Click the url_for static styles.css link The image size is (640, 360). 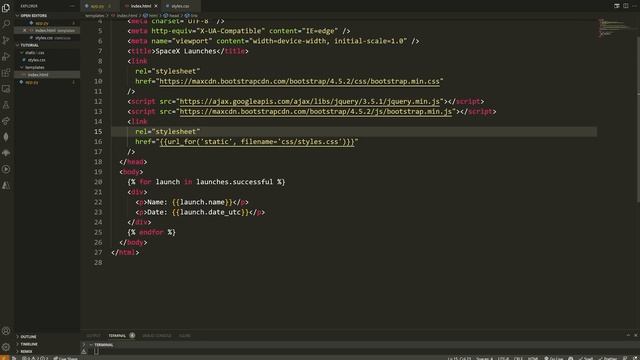257,142
